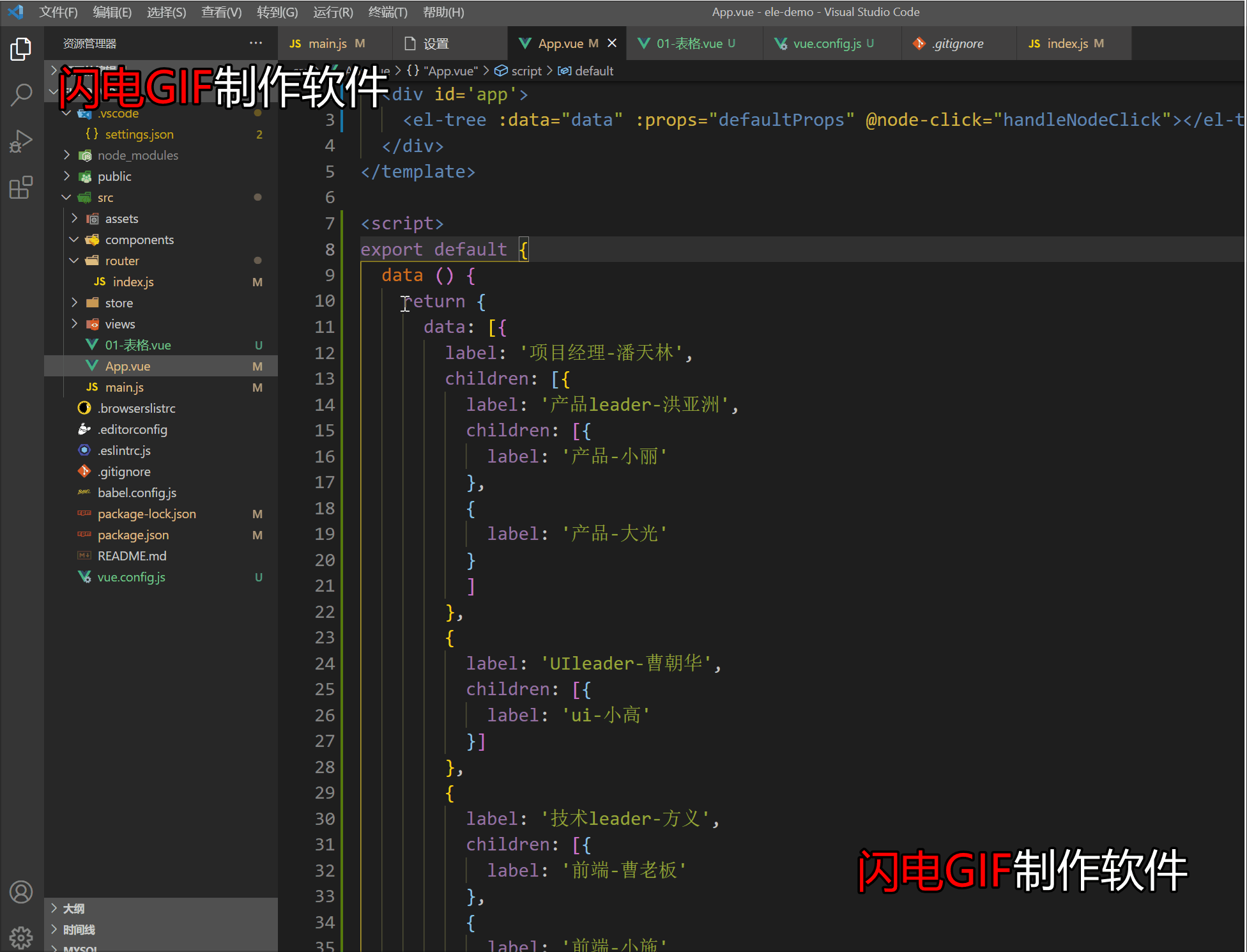This screenshot has height=952, width=1247.
Task: Click 'script' in the breadcrumb bar
Action: click(526, 70)
